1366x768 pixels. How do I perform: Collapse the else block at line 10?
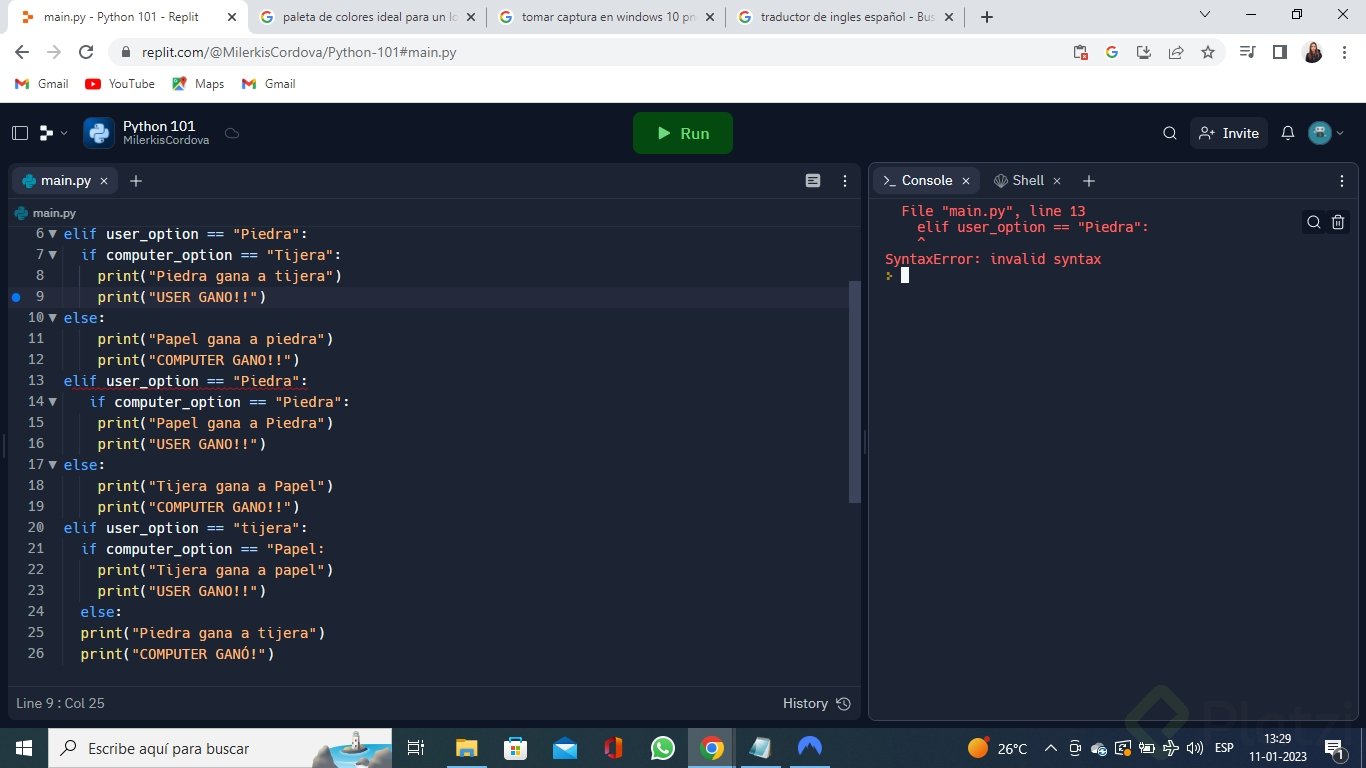click(53, 318)
